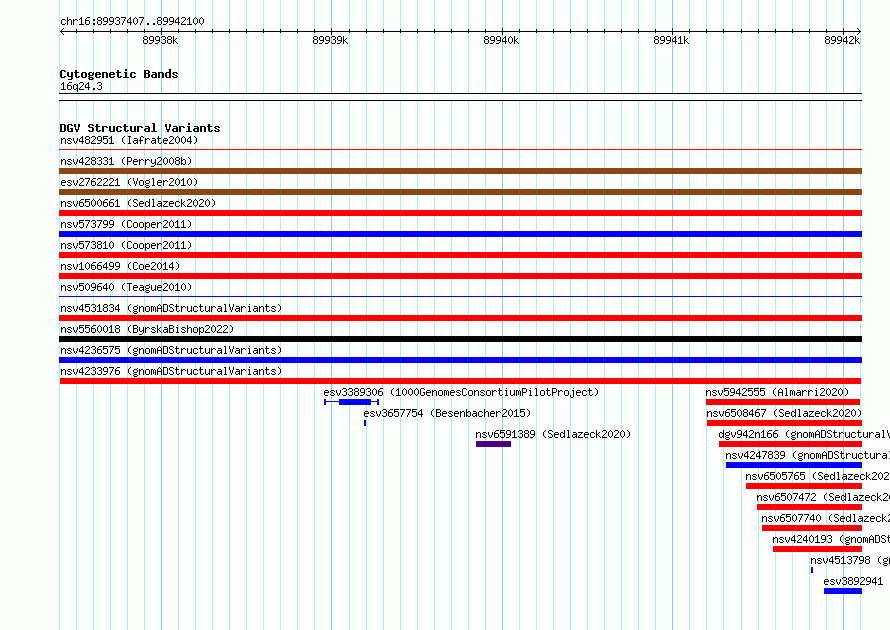Click the nsv6507740 variant label

coord(825,518)
